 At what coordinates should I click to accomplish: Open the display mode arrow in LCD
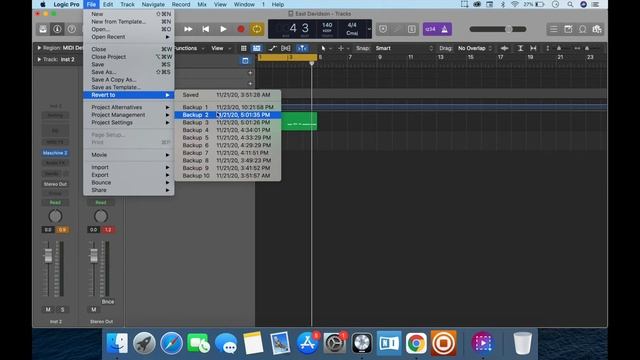[x=369, y=29]
